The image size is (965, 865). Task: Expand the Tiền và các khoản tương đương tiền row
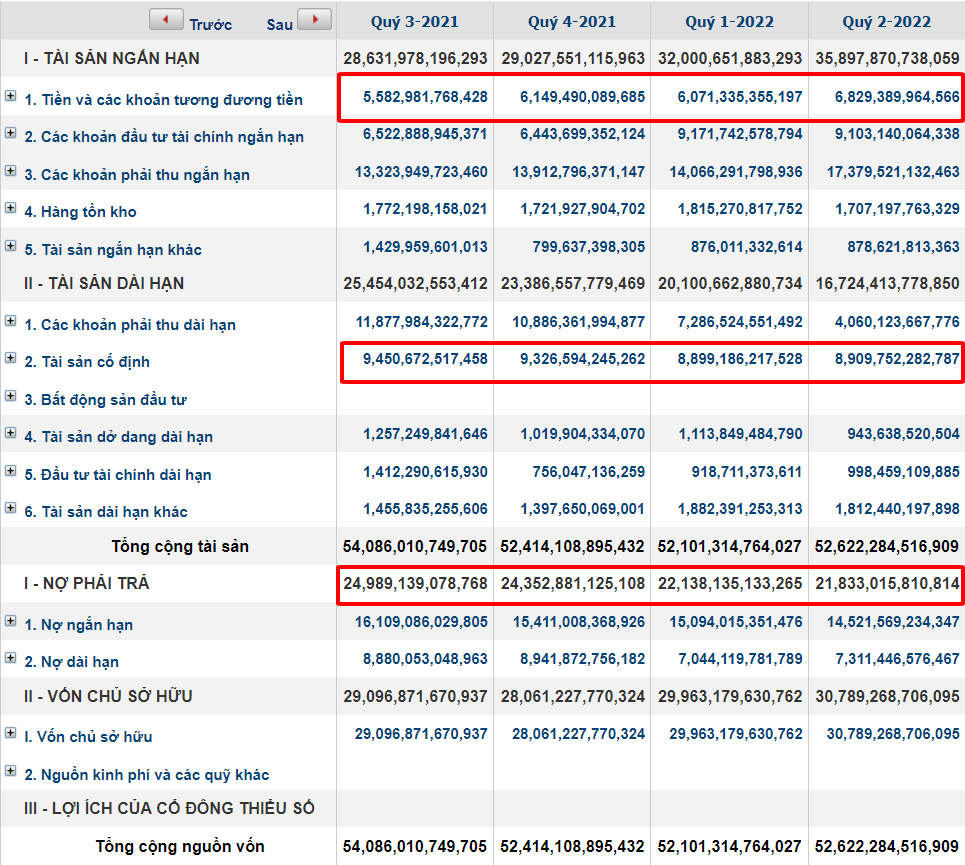11,97
